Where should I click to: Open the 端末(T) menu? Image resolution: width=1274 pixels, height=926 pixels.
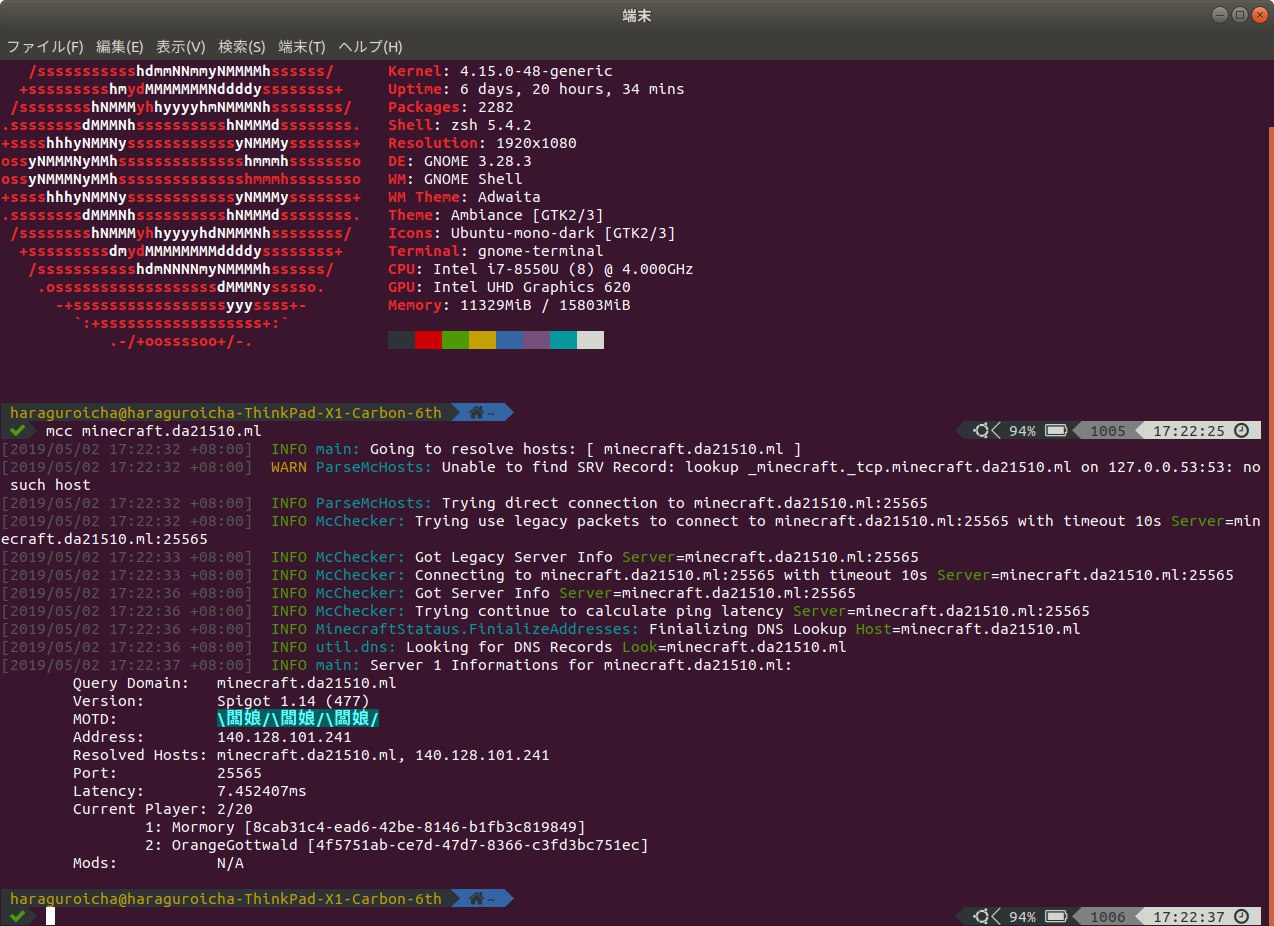(302, 47)
